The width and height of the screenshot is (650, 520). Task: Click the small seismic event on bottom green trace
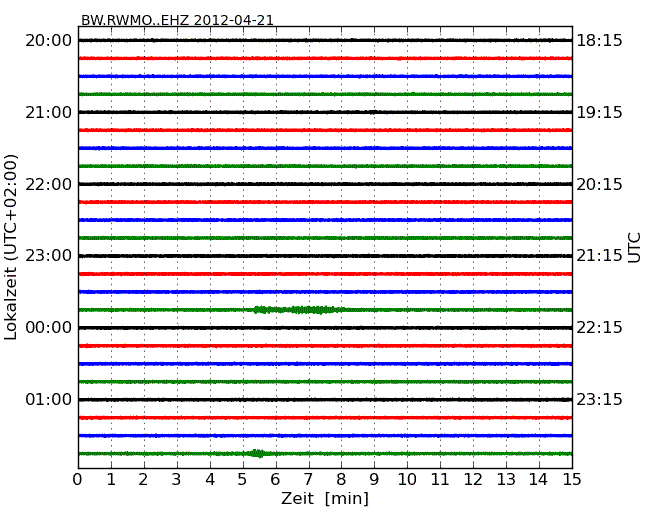tap(257, 453)
